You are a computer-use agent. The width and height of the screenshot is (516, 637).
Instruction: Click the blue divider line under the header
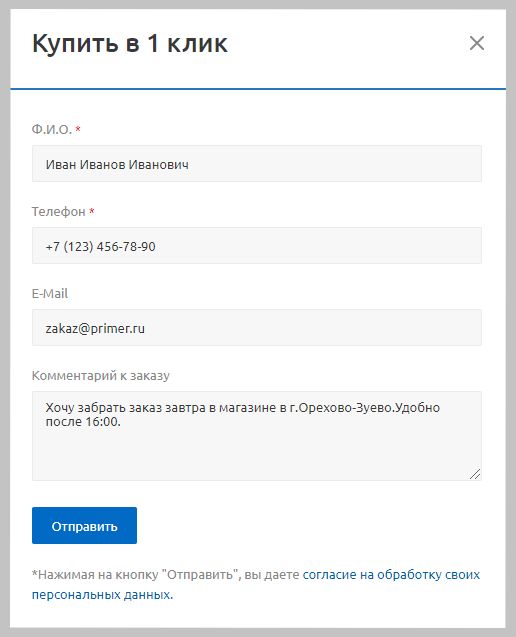tap(258, 89)
